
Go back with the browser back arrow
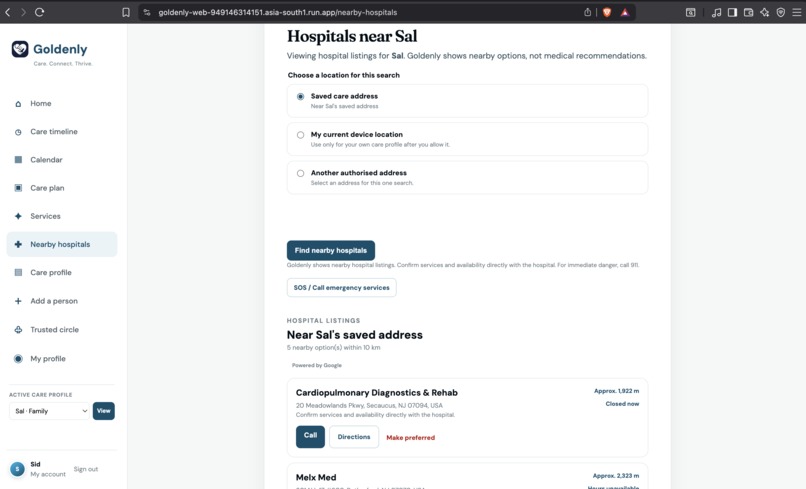[x=8, y=12]
